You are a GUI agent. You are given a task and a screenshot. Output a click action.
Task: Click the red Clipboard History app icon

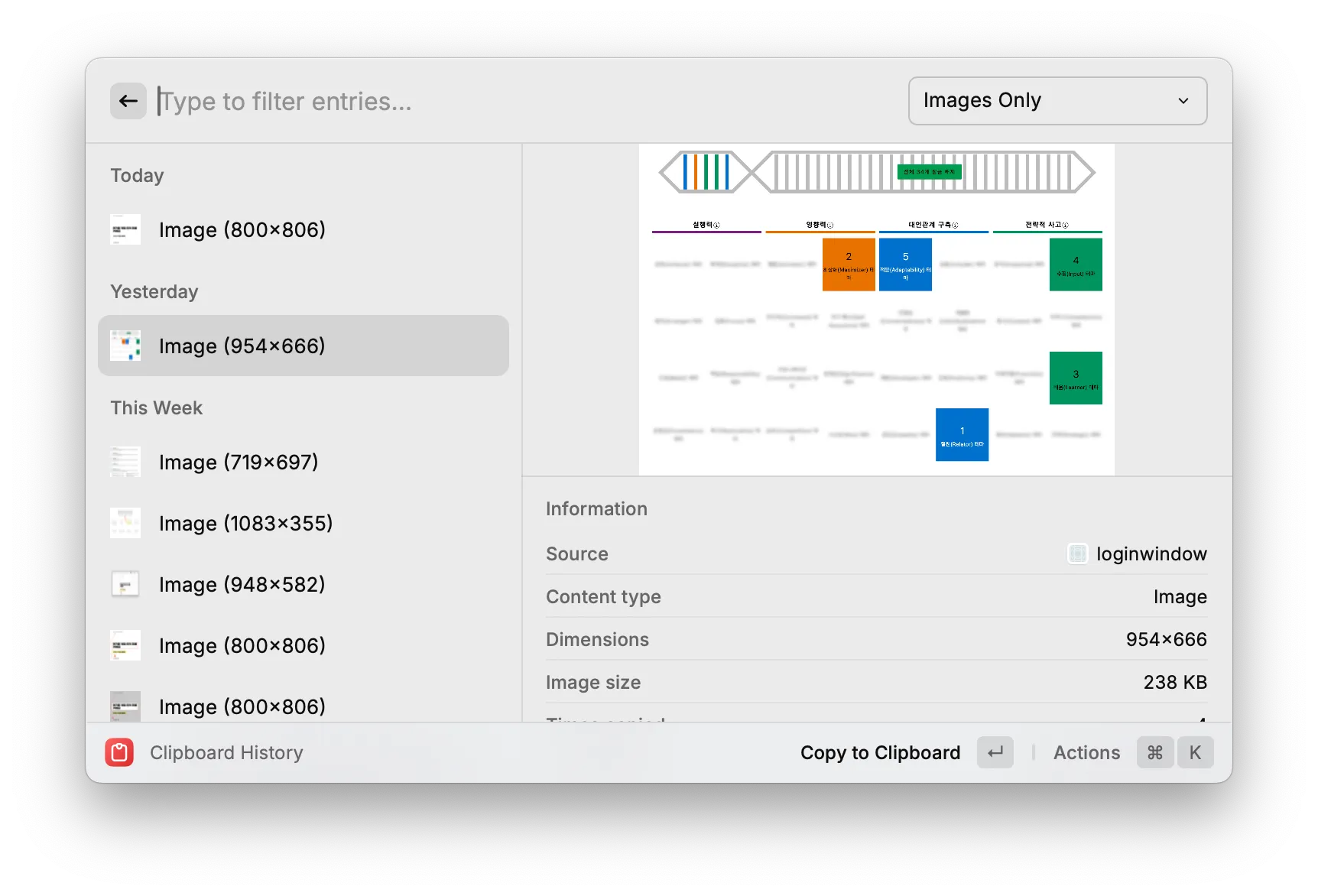pos(119,752)
